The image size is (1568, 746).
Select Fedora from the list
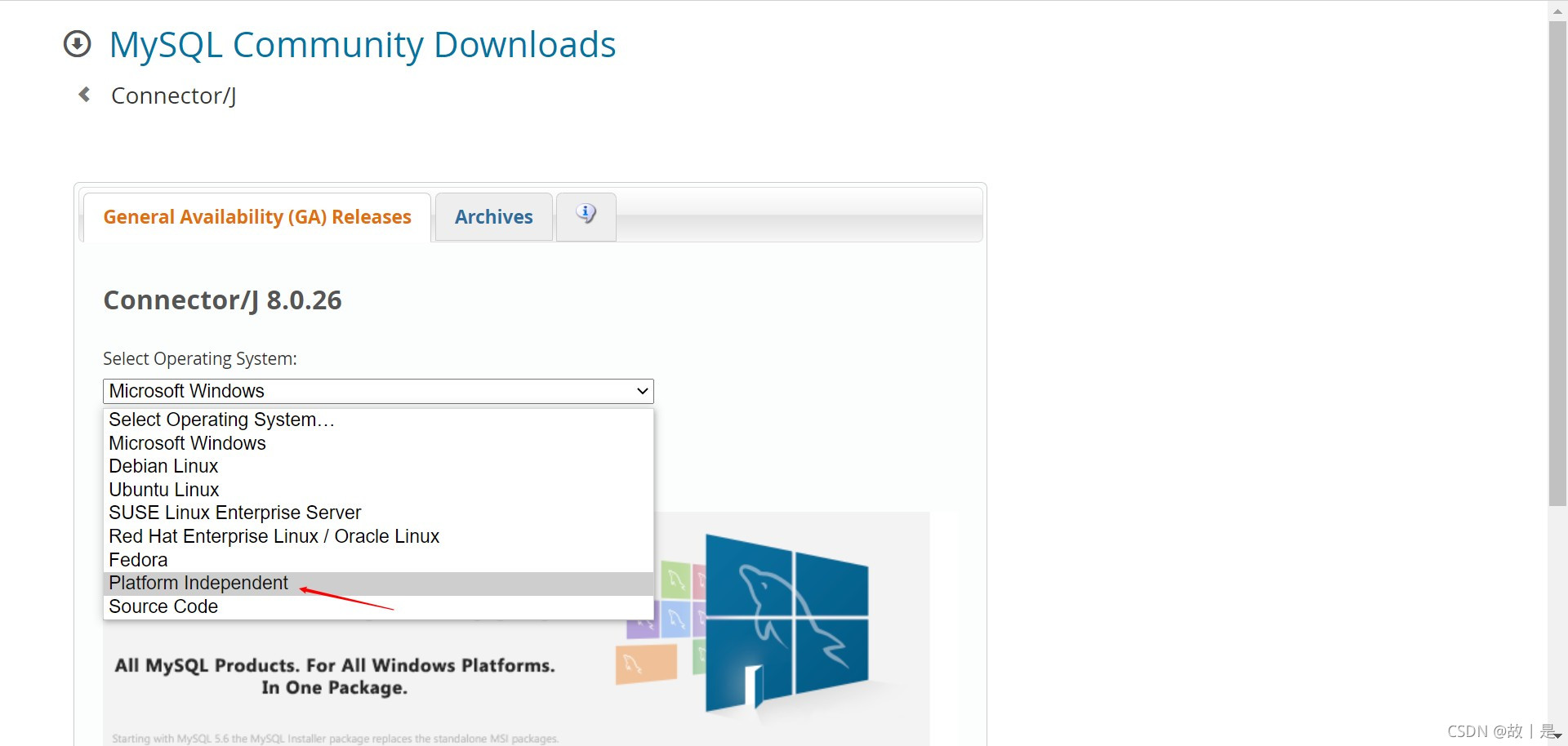pos(378,560)
